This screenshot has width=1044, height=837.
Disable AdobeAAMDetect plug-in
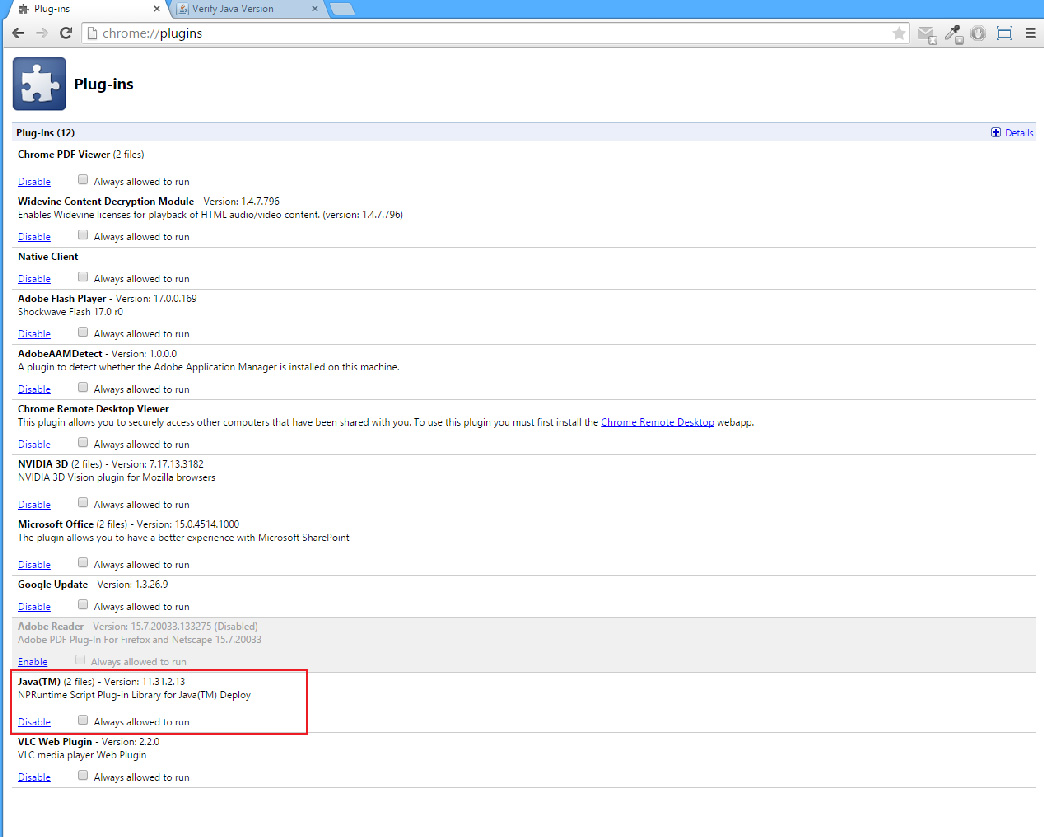click(x=35, y=389)
